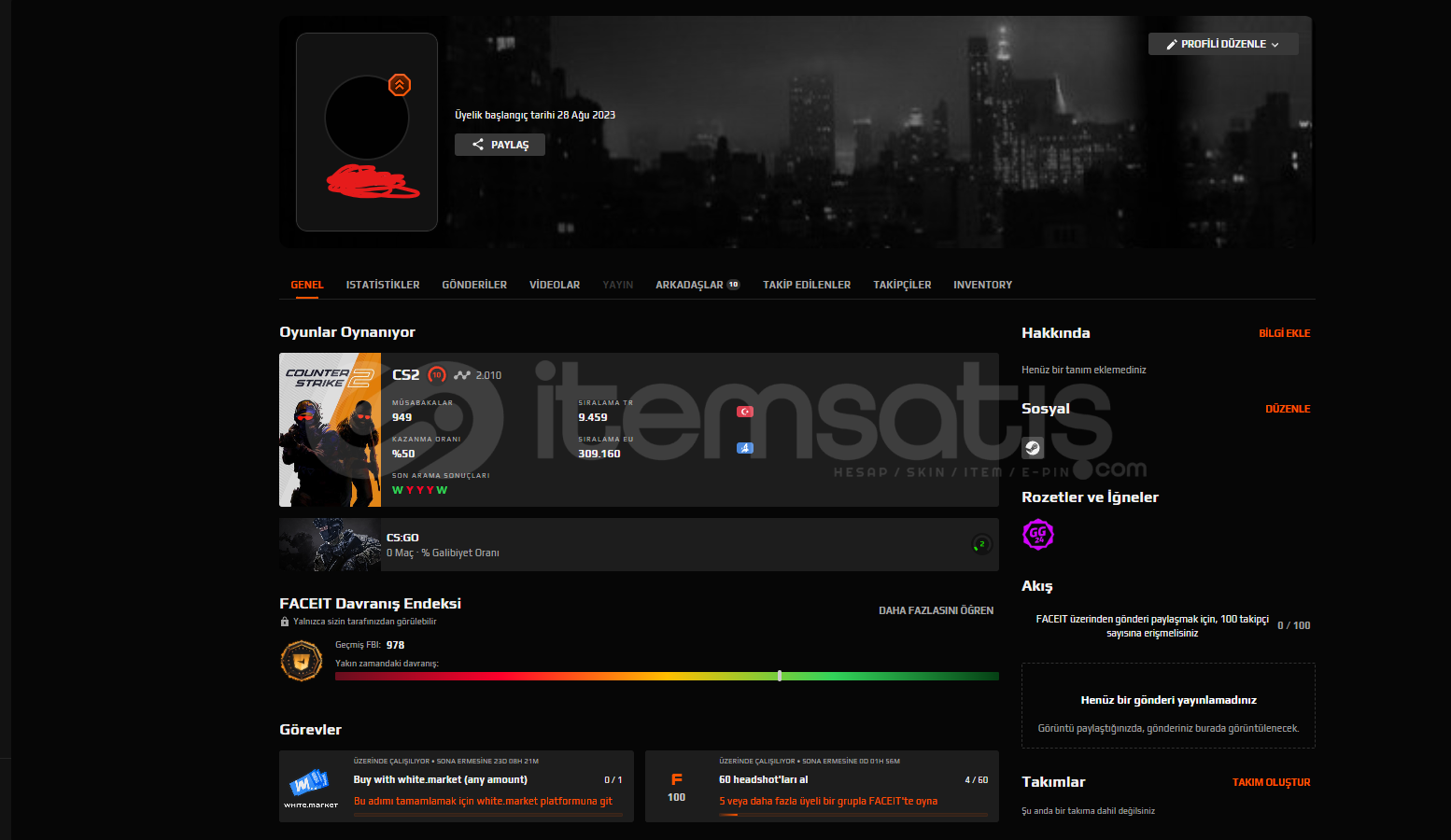Click the behavior index gradient bar marker
Image resolution: width=1451 pixels, height=840 pixels.
coord(780,676)
